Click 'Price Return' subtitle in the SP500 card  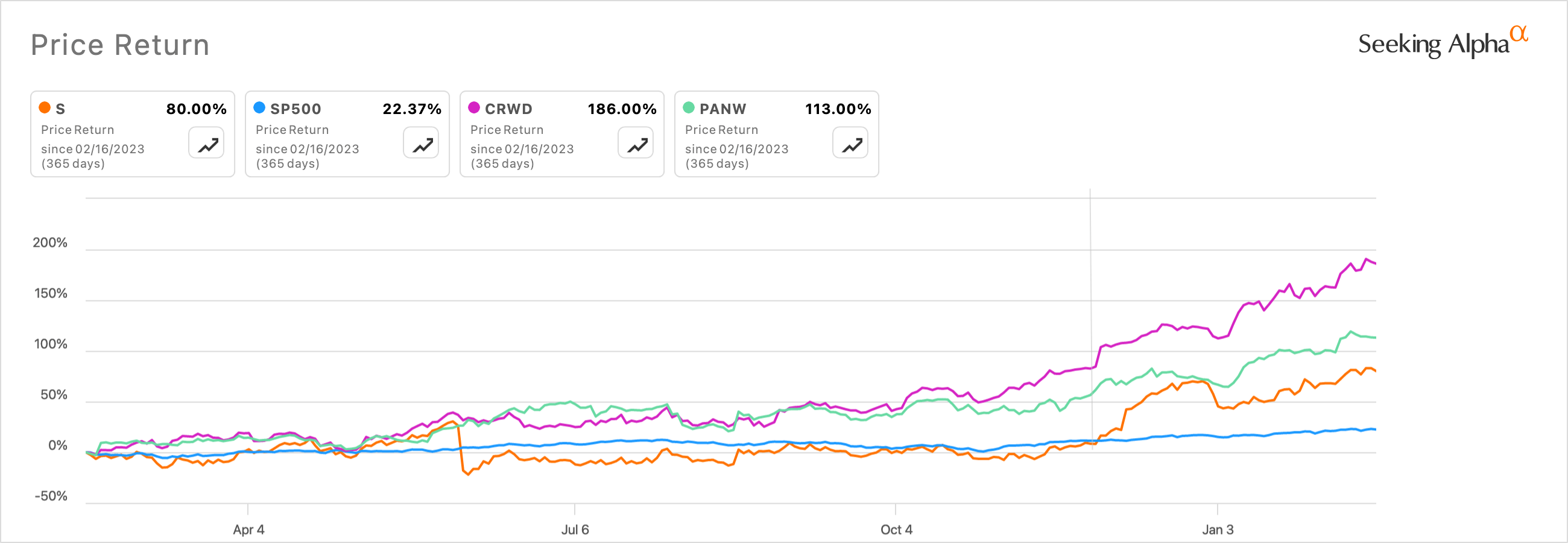292,130
